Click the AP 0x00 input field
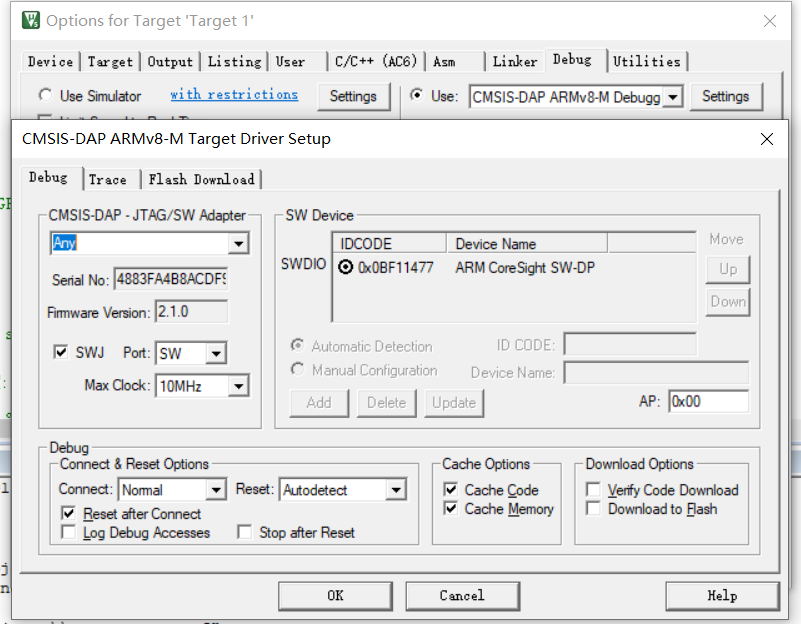Viewport: 801px width, 624px height. coord(709,401)
